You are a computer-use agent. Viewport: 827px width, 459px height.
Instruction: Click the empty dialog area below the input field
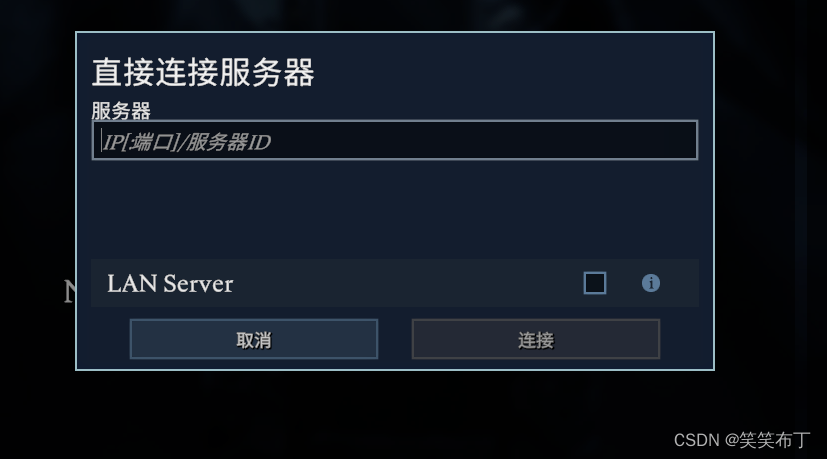[x=395, y=209]
